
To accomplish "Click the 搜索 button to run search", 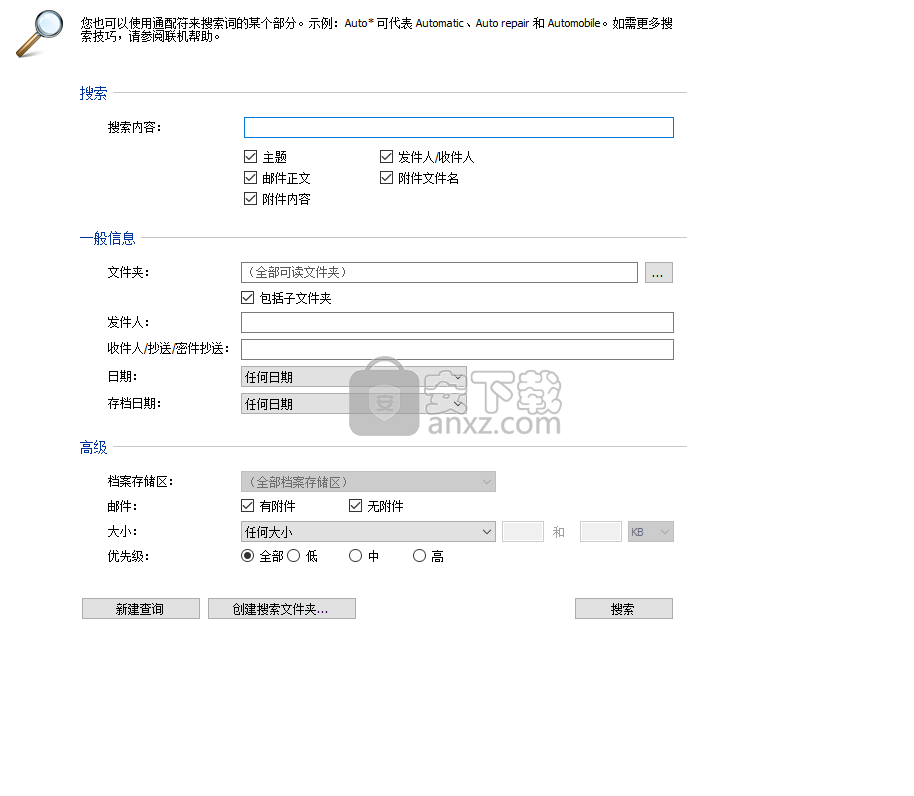I will pyautogui.click(x=624, y=609).
